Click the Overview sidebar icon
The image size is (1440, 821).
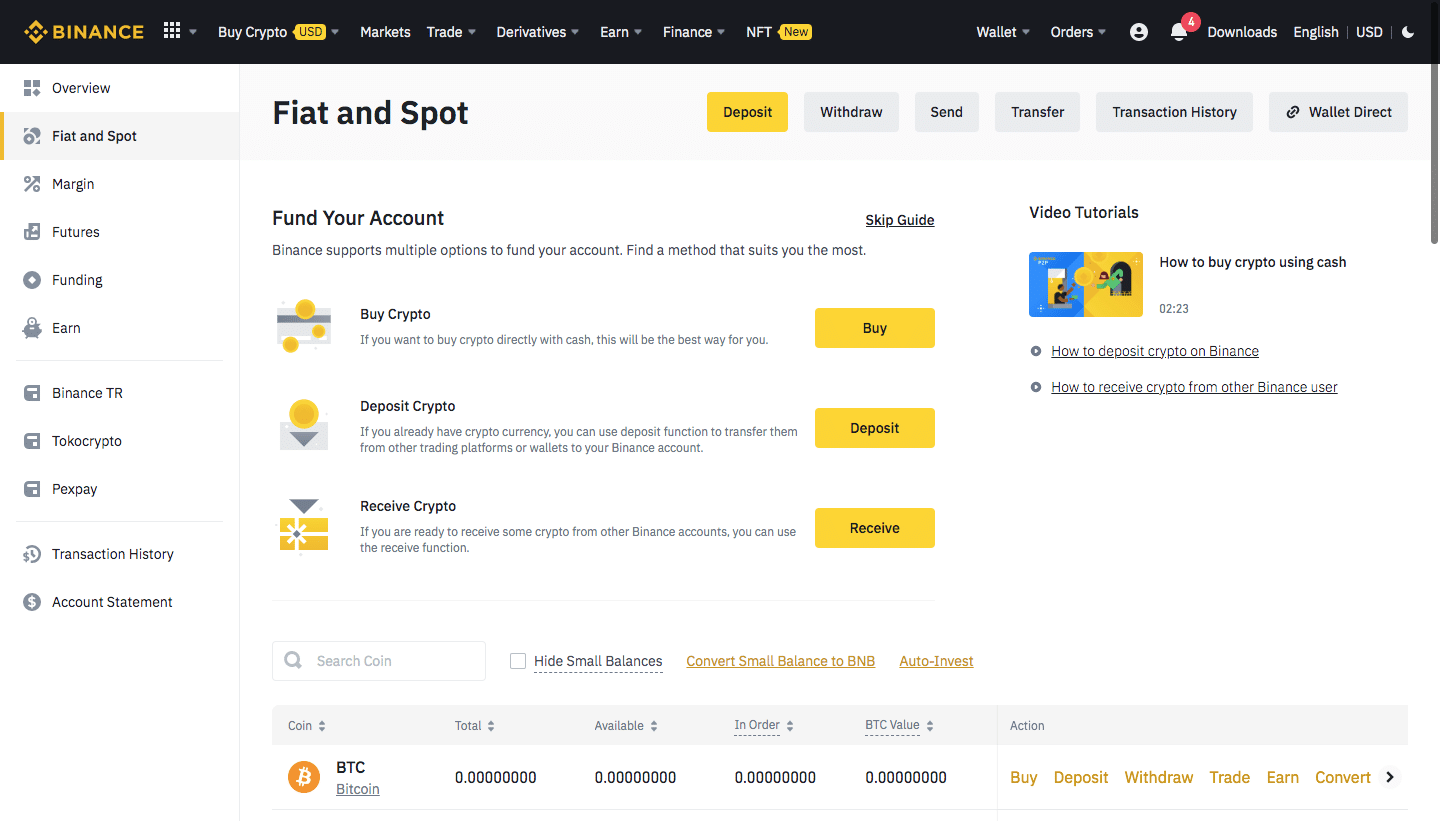pyautogui.click(x=32, y=88)
